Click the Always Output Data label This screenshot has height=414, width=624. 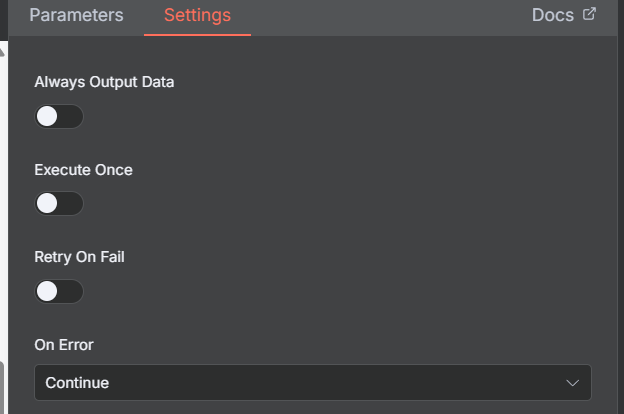(104, 82)
